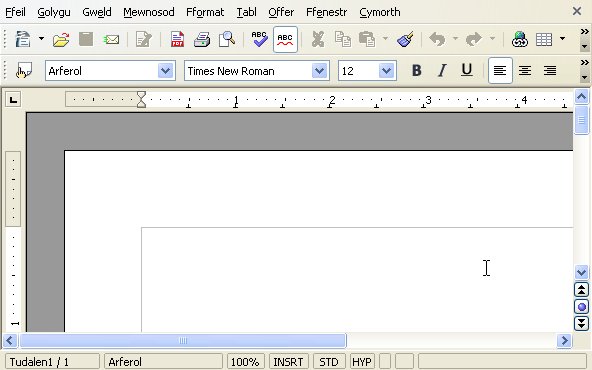Click the horizontal scrollbar right arrow
The image size is (592, 370).
click(564, 341)
